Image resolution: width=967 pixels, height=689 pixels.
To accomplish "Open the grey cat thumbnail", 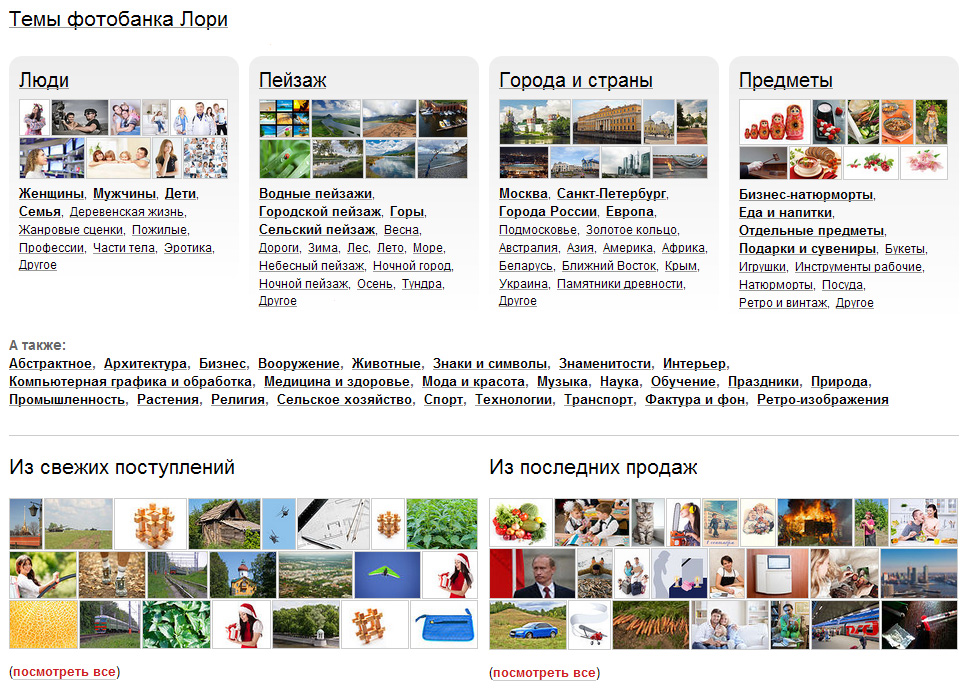I will 648,522.
